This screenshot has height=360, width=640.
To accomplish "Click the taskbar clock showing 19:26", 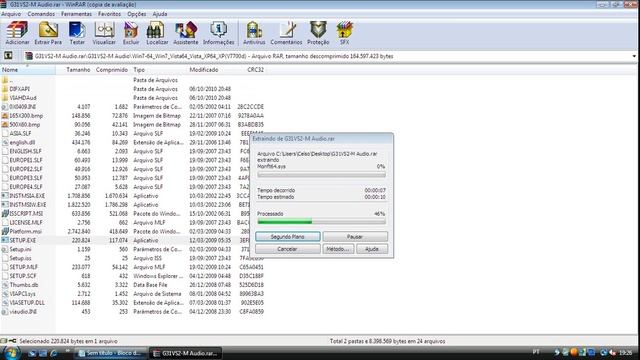I will tap(625, 352).
